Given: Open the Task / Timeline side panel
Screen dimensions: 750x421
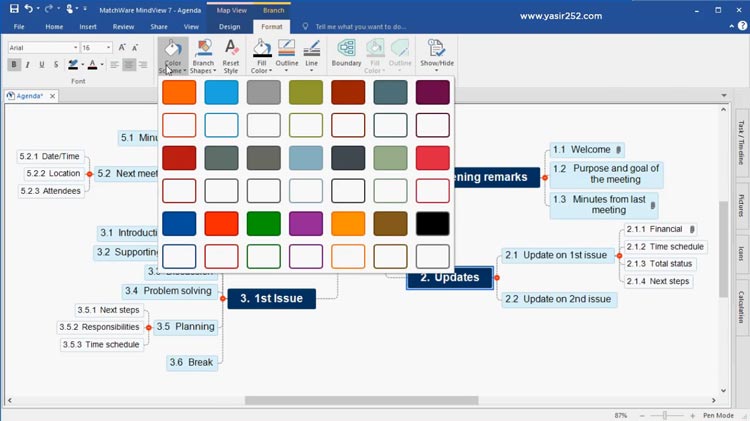Looking at the screenshot, I should coord(741,142).
